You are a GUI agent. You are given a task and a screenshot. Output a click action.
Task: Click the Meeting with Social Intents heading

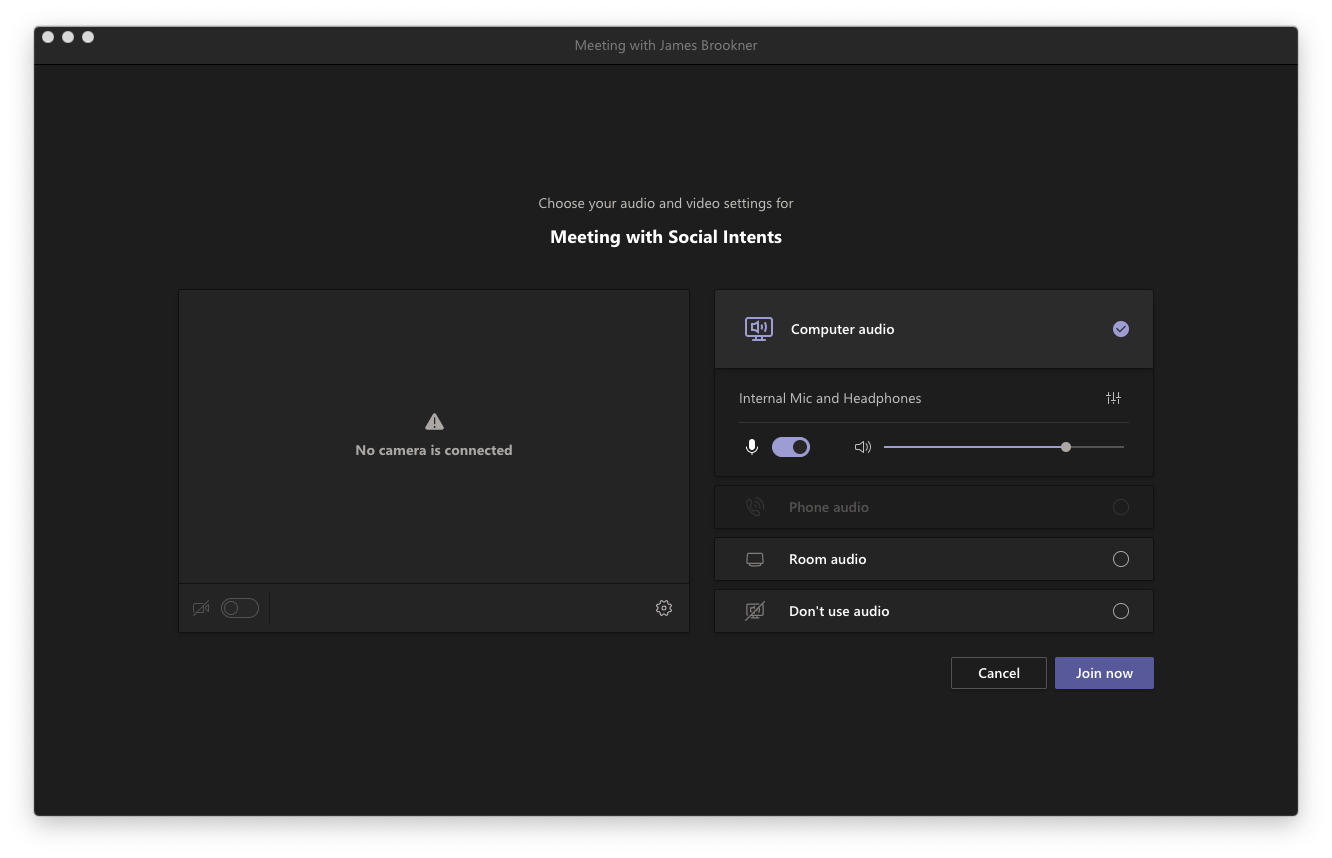click(x=666, y=237)
